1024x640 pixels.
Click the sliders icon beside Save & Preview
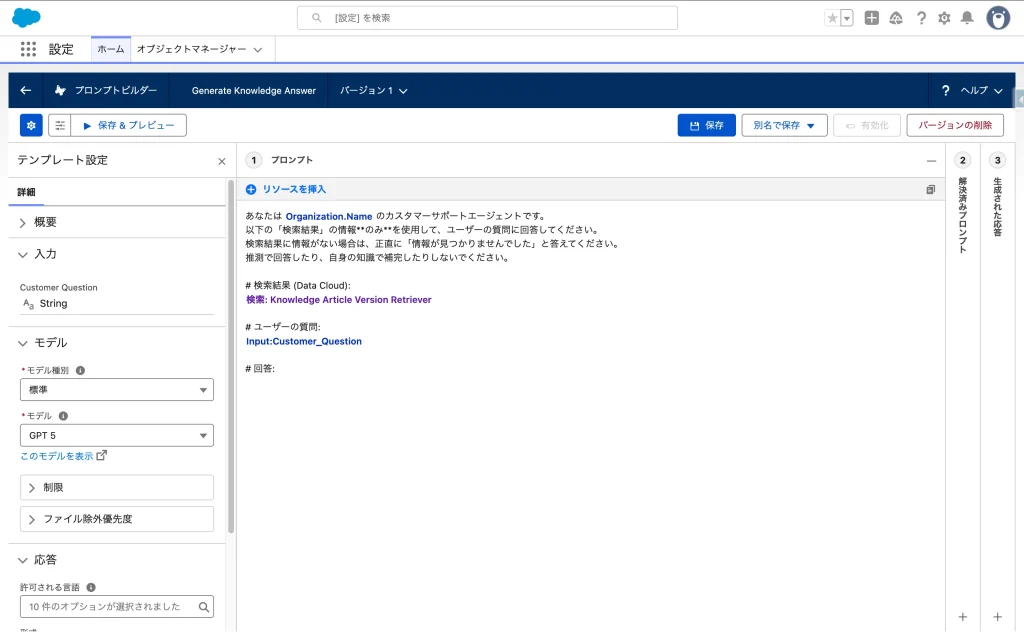click(x=60, y=125)
